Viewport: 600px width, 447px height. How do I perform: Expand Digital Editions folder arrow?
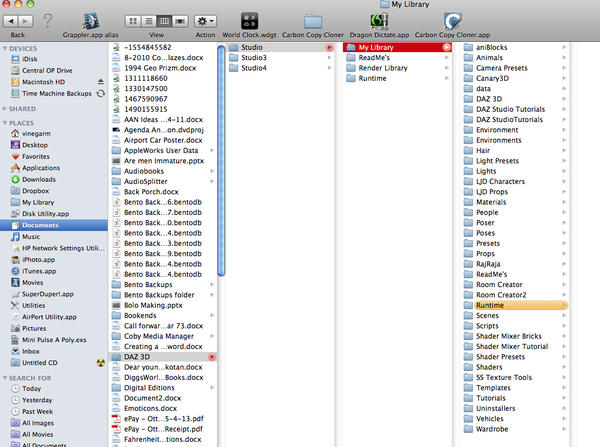tap(212, 388)
